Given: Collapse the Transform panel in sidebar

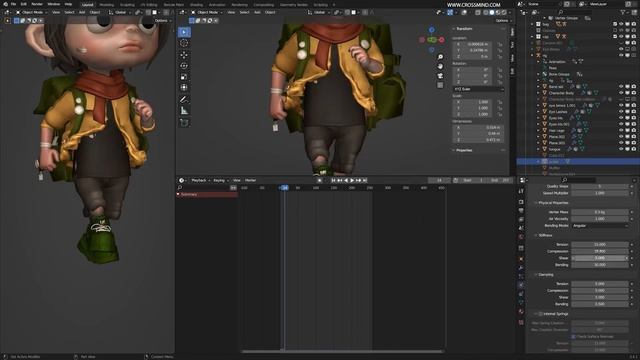Looking at the screenshot, I should point(454,29).
